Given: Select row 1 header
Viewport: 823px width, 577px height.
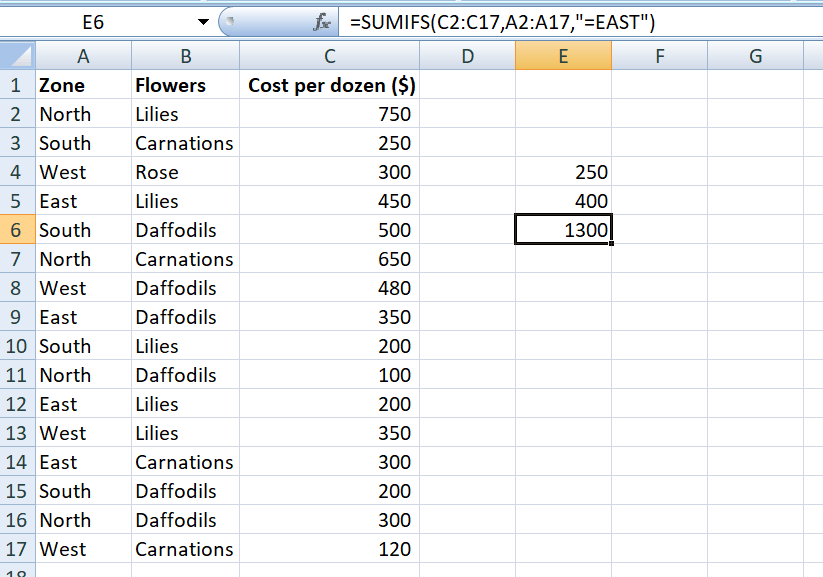Looking at the screenshot, I should 15,85.
